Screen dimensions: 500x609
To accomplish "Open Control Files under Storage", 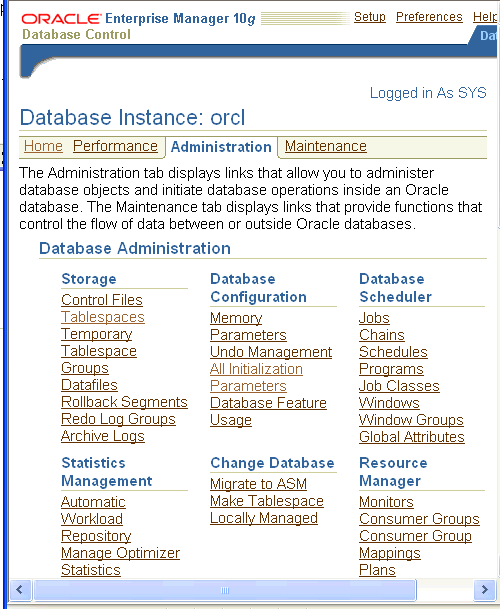I will (x=102, y=300).
